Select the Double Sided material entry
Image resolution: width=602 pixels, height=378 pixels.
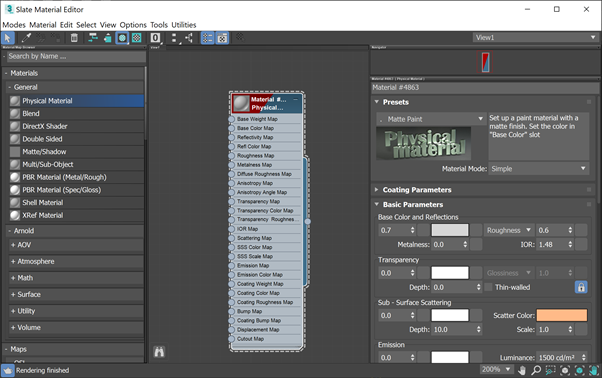[76, 139]
